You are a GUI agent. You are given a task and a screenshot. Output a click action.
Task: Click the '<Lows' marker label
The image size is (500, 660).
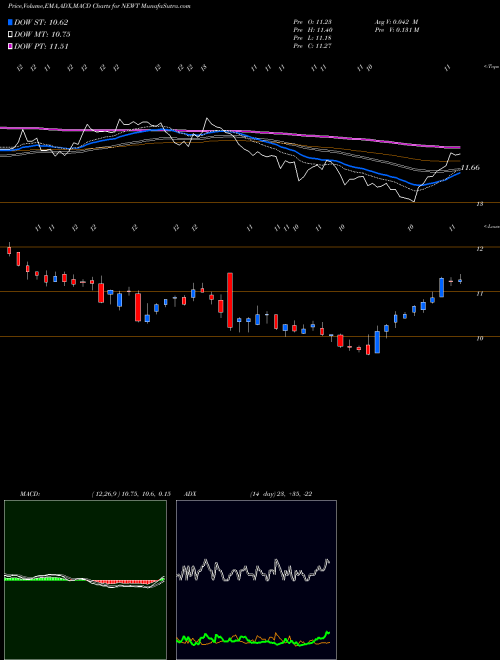(x=491, y=226)
